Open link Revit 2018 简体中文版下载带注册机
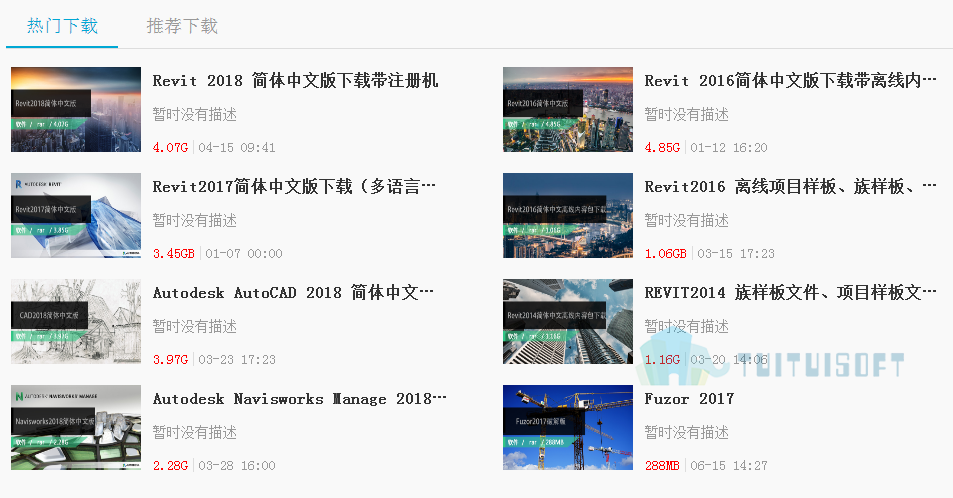 click(x=295, y=80)
